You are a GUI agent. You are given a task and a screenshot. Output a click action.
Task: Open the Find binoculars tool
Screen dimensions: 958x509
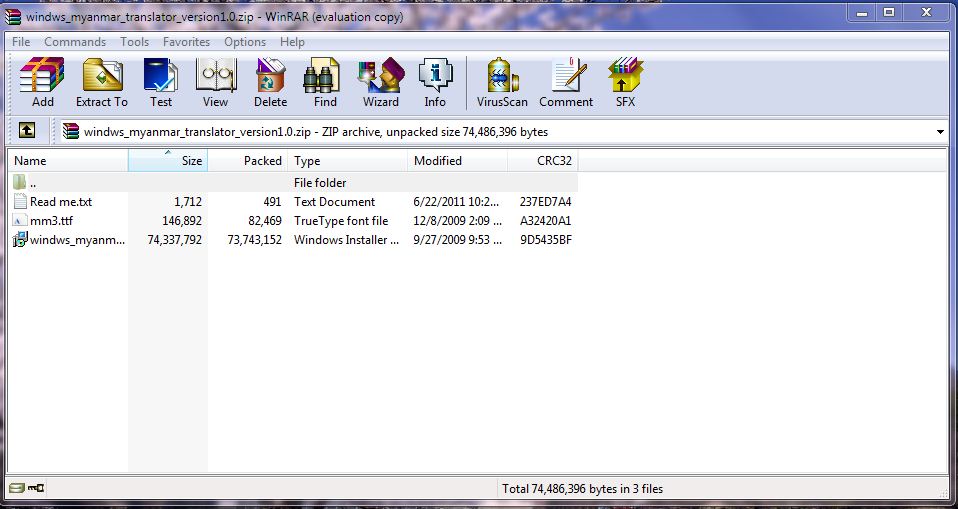pos(324,83)
